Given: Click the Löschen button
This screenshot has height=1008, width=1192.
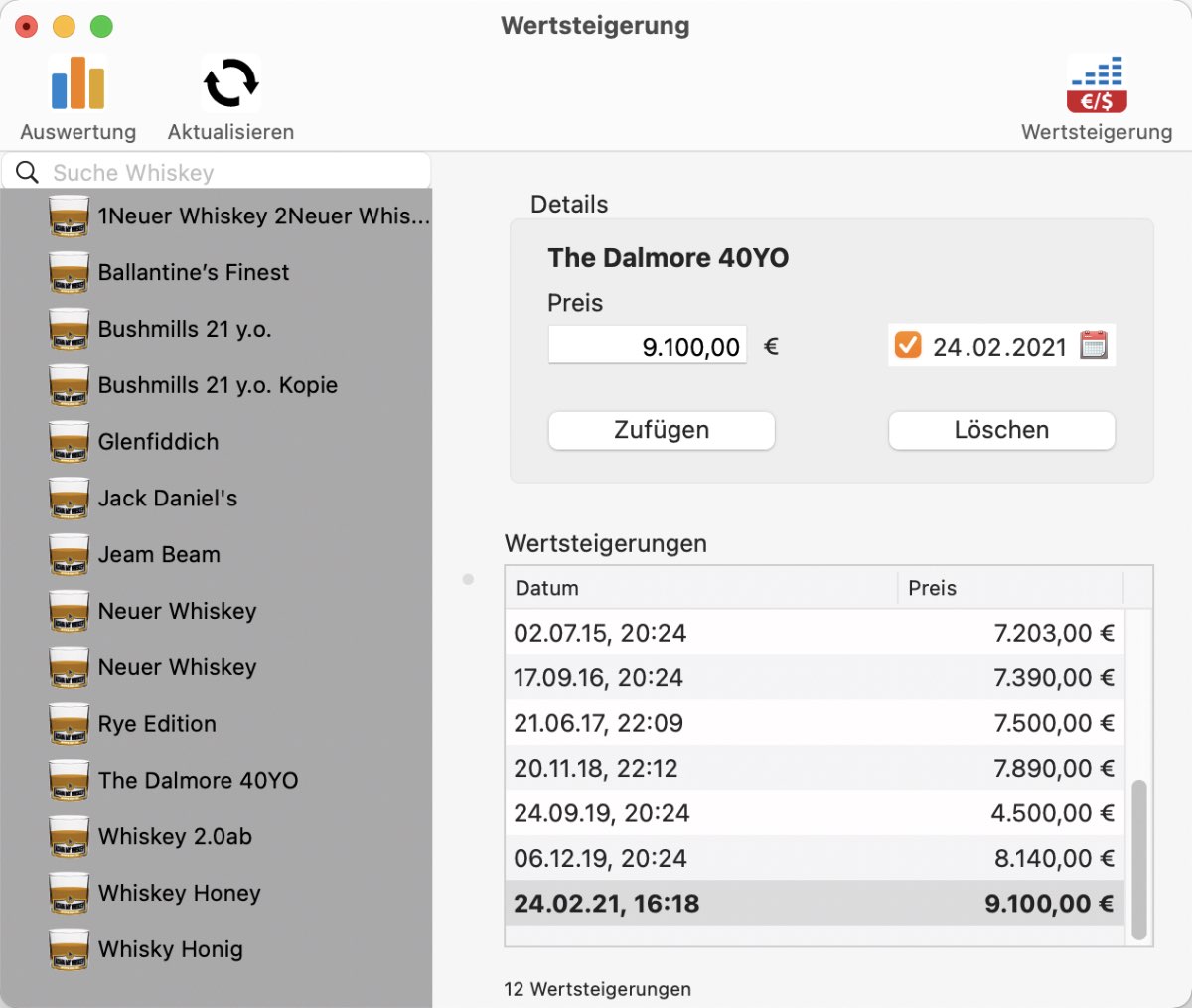Looking at the screenshot, I should pos(1001,430).
